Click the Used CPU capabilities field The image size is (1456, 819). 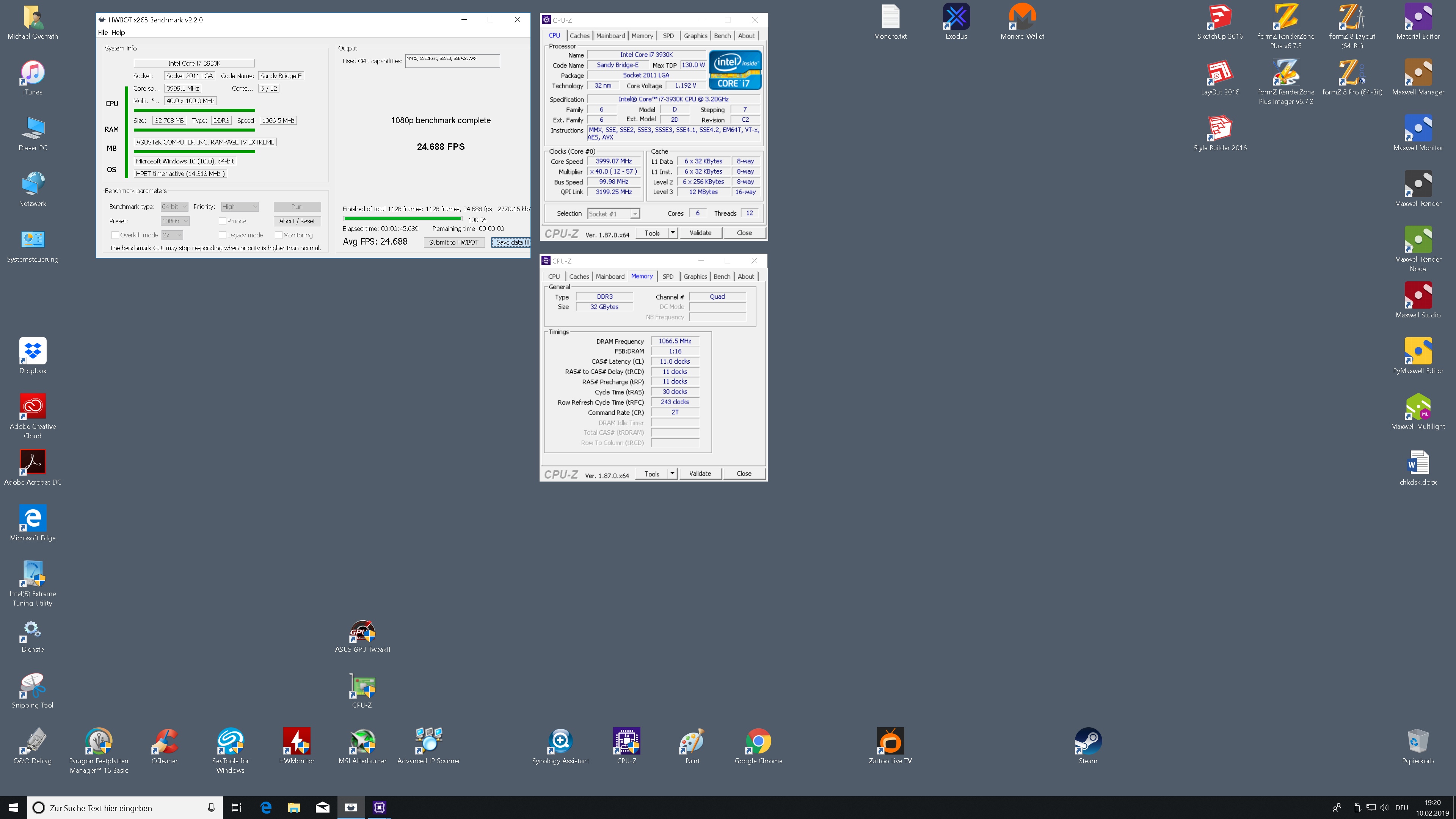(452, 61)
